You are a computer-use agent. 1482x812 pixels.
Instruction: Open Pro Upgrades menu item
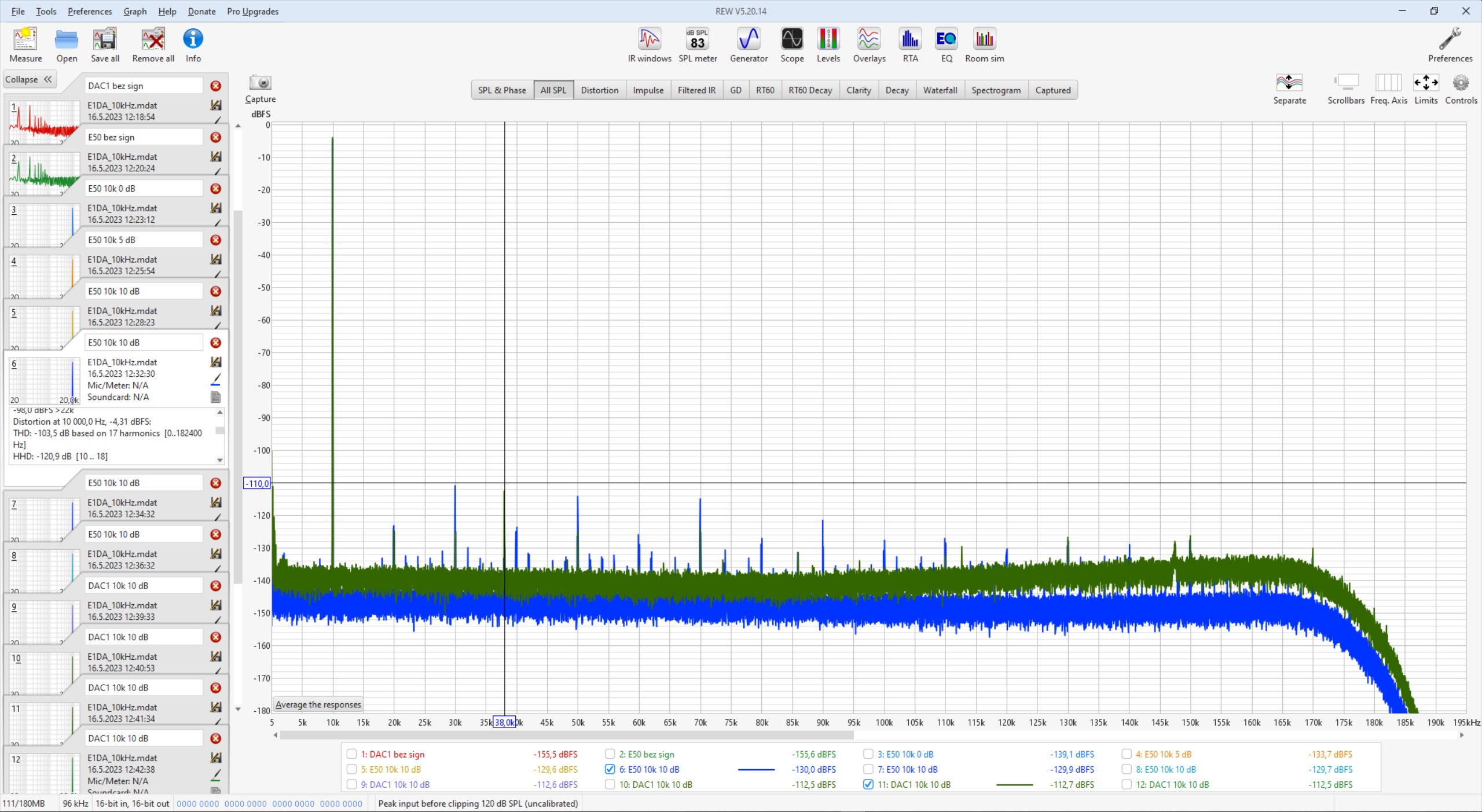click(x=252, y=11)
